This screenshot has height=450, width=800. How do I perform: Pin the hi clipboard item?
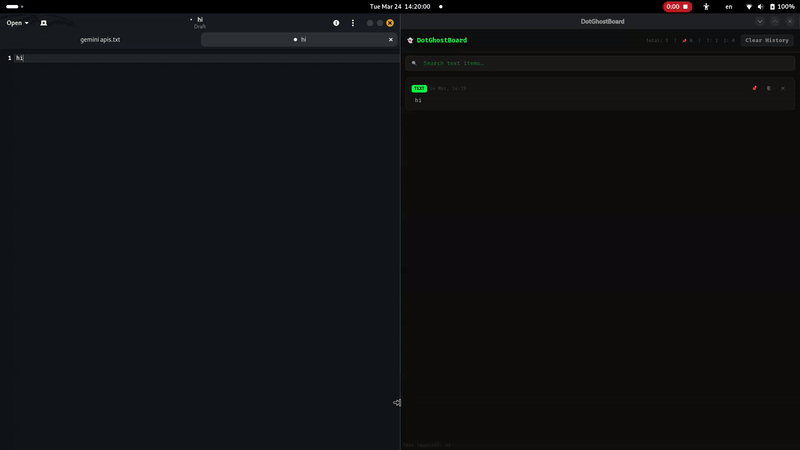coord(755,88)
